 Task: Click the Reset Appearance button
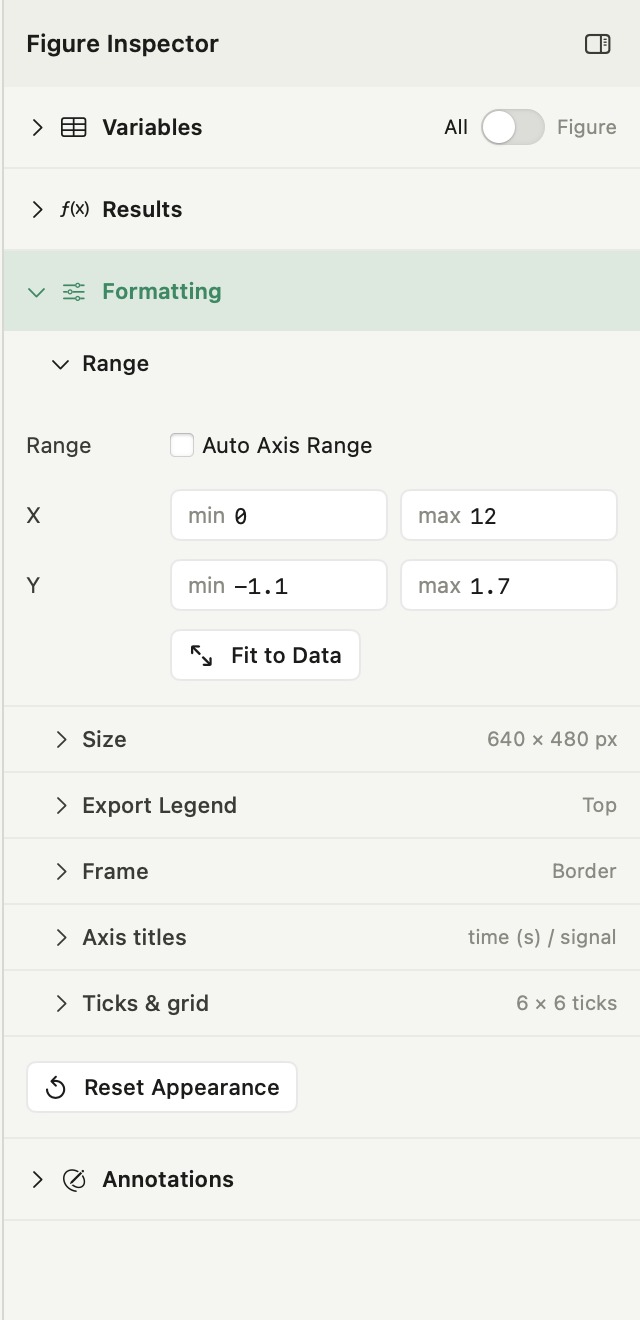coord(162,1087)
